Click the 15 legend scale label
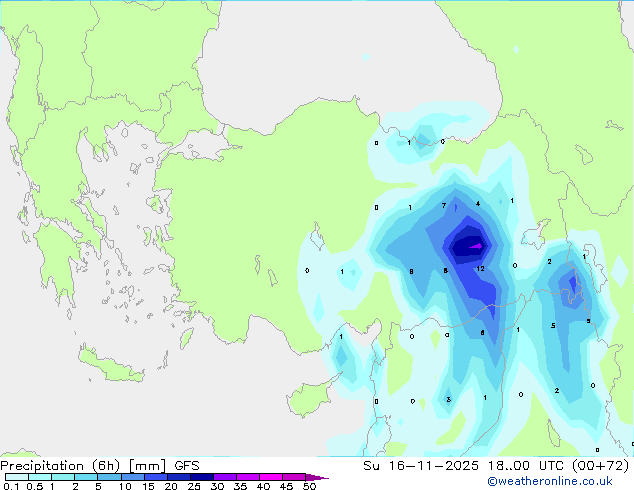Viewport: 634px width, 490px height. click(148, 486)
